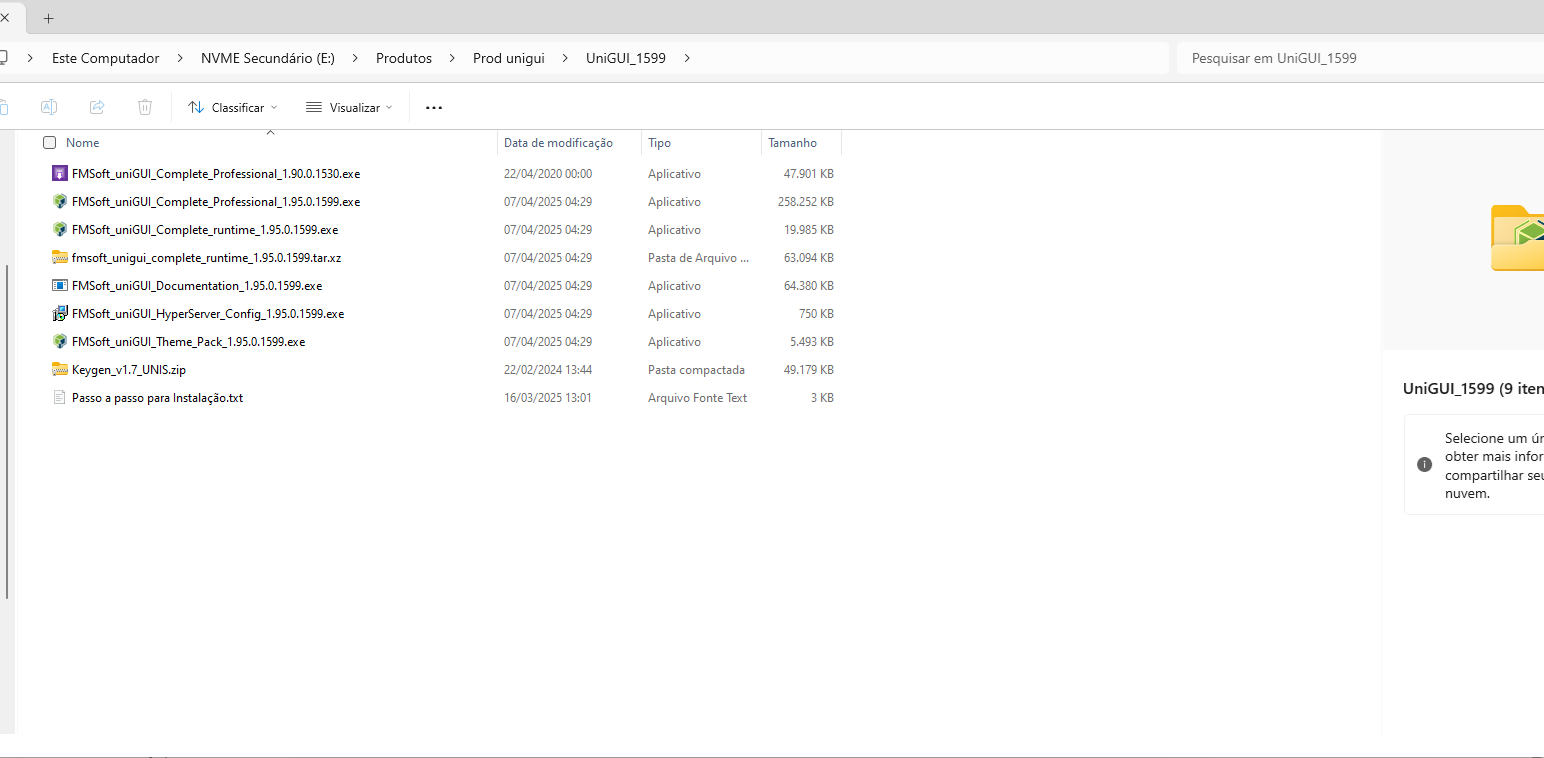This screenshot has width=1544, height=758.
Task: Click the Theme_Pack installer file icon
Action: 59,341
